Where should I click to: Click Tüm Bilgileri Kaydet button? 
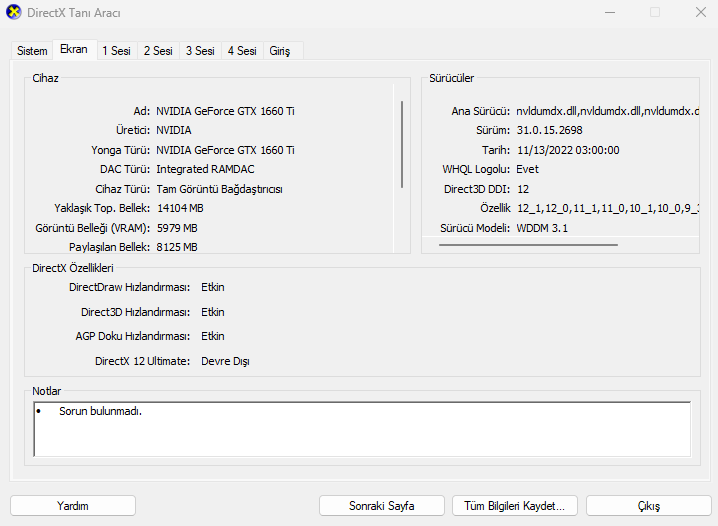click(x=515, y=506)
